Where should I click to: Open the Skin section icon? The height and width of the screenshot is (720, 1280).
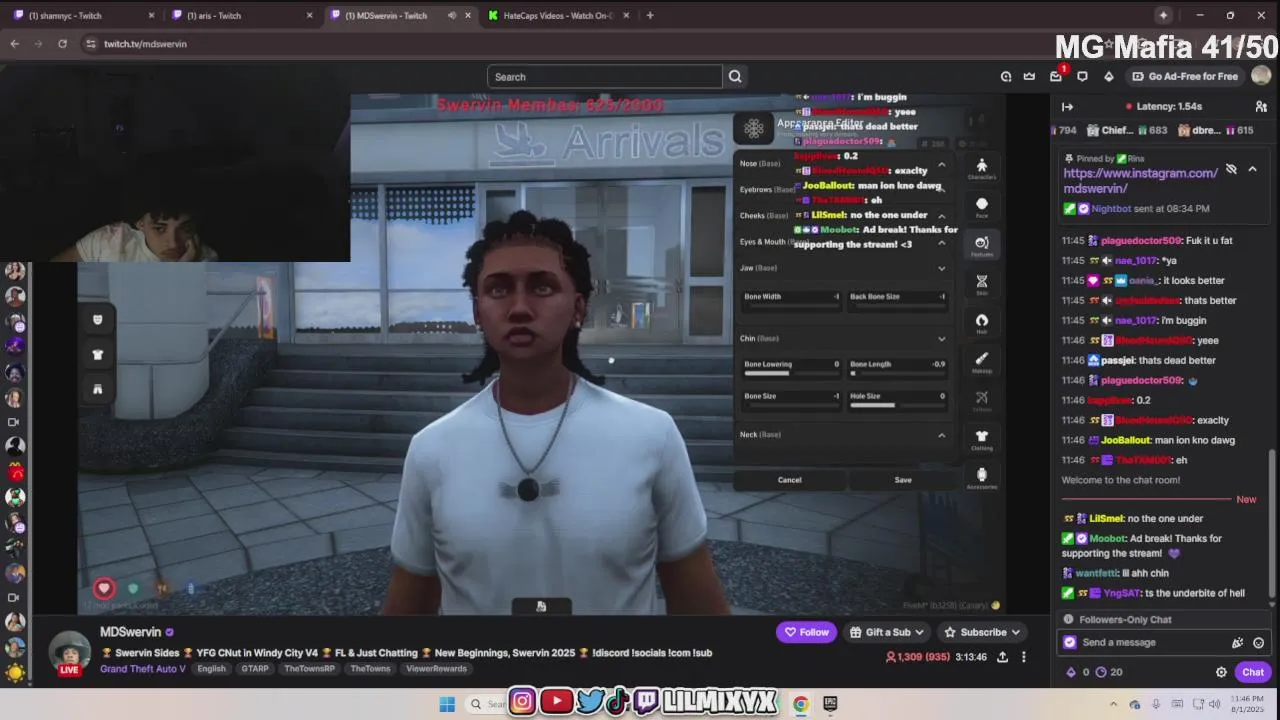pos(982,284)
